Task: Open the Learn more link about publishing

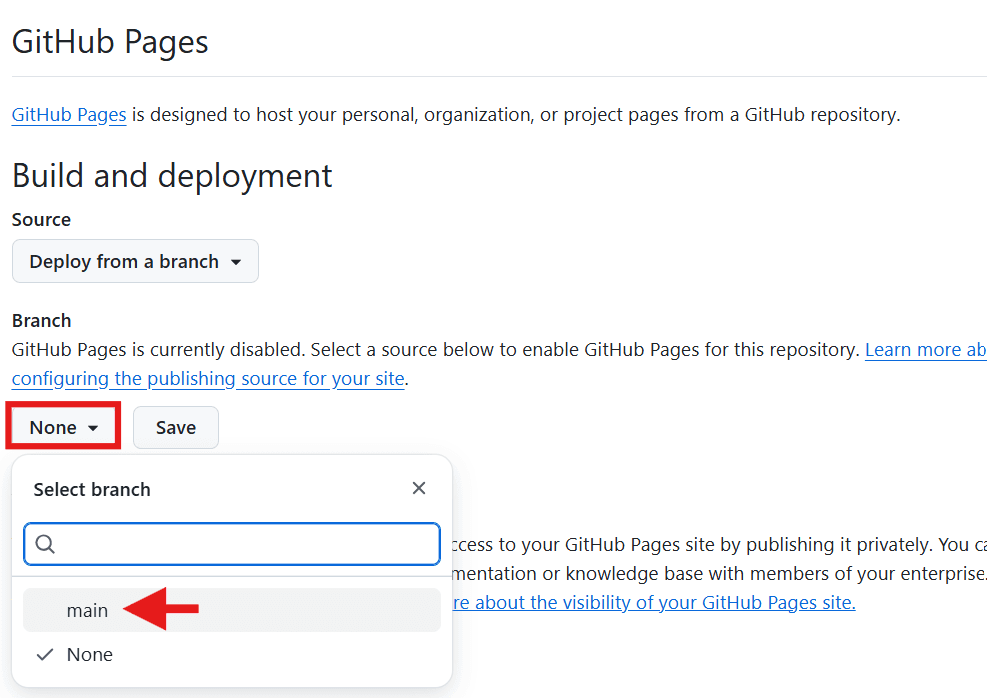Action: click(x=925, y=349)
